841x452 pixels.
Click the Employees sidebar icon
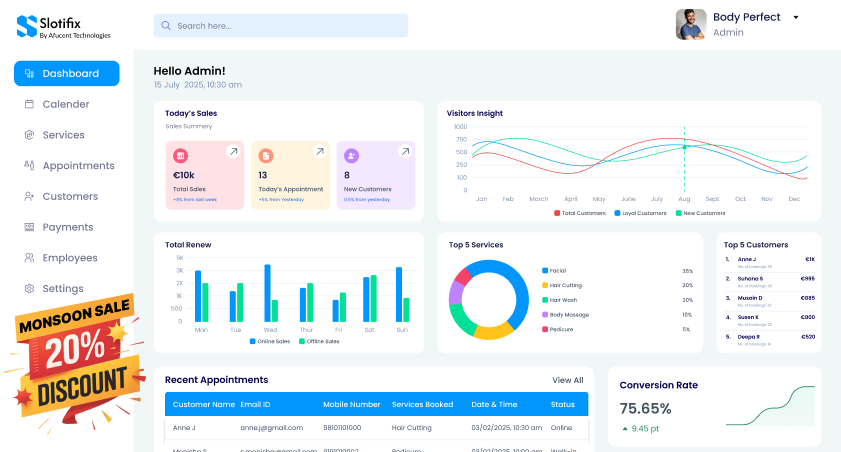pyautogui.click(x=30, y=258)
